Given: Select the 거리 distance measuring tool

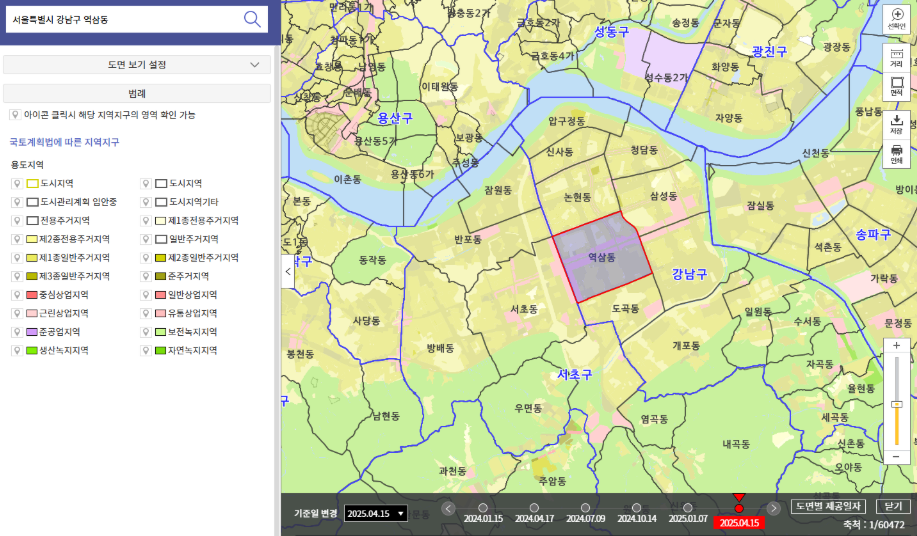Looking at the screenshot, I should (x=896, y=58).
